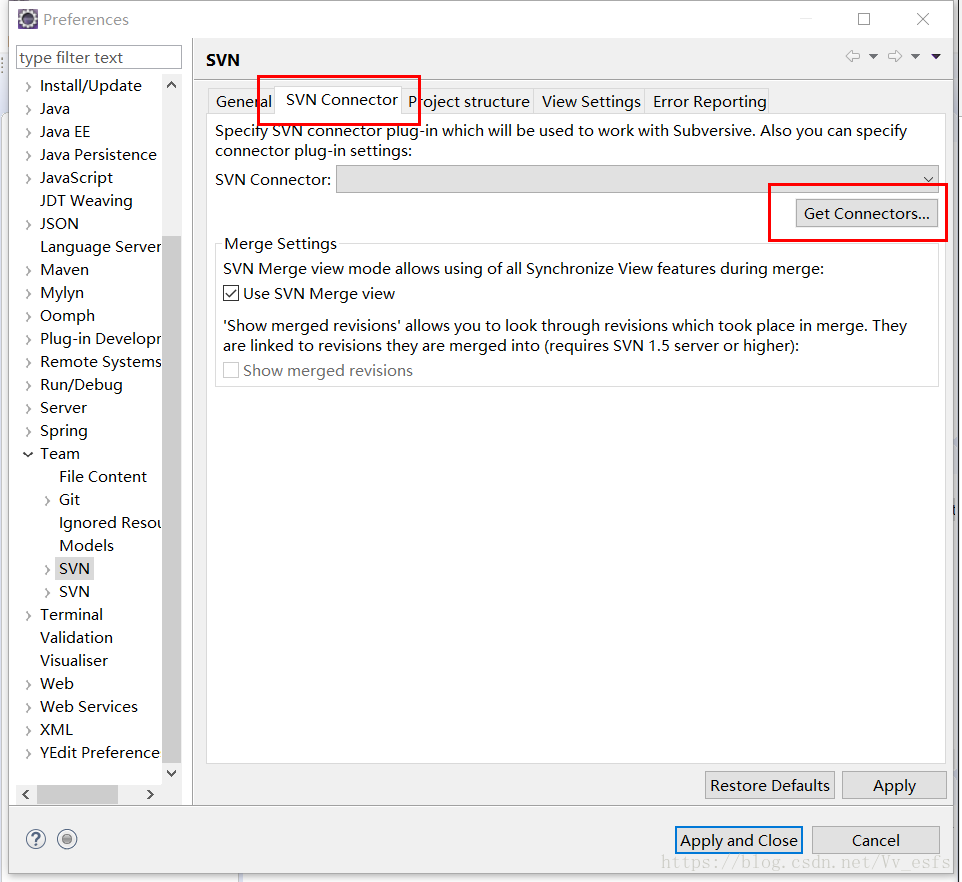
Task: Expand the Install/Update tree node
Action: (28, 86)
